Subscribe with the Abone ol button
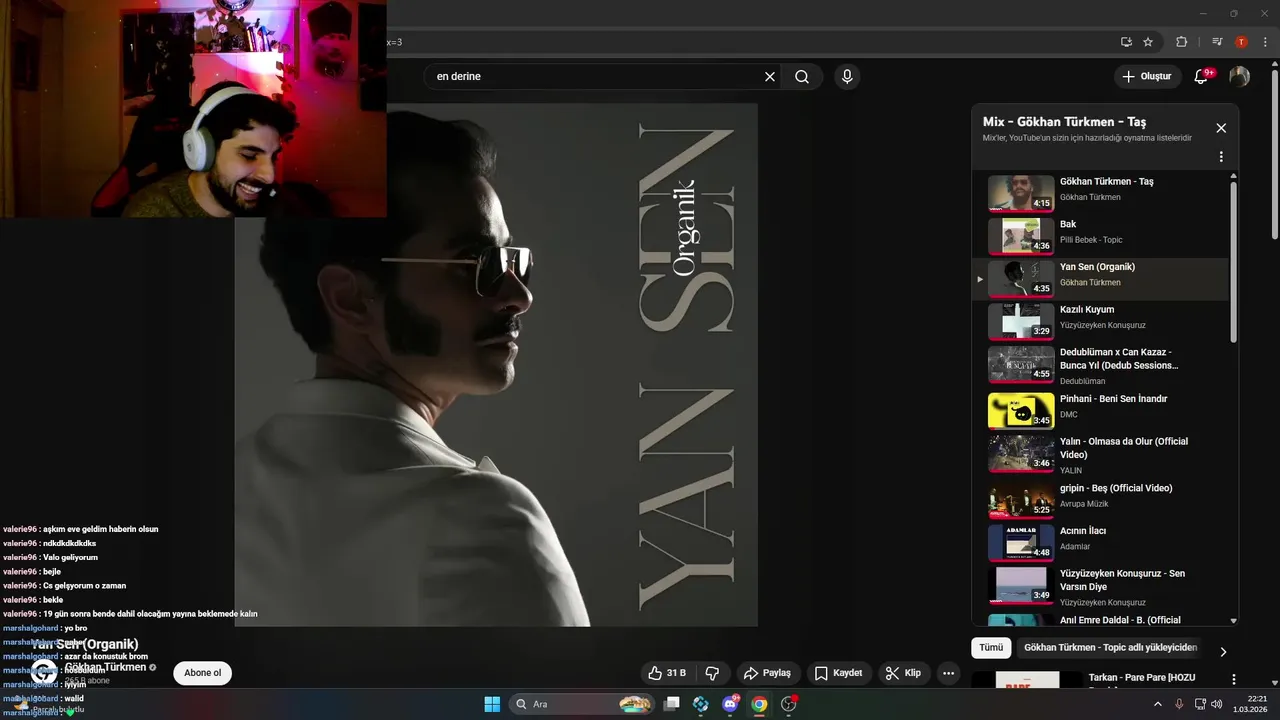The height and width of the screenshot is (720, 1280). click(203, 673)
